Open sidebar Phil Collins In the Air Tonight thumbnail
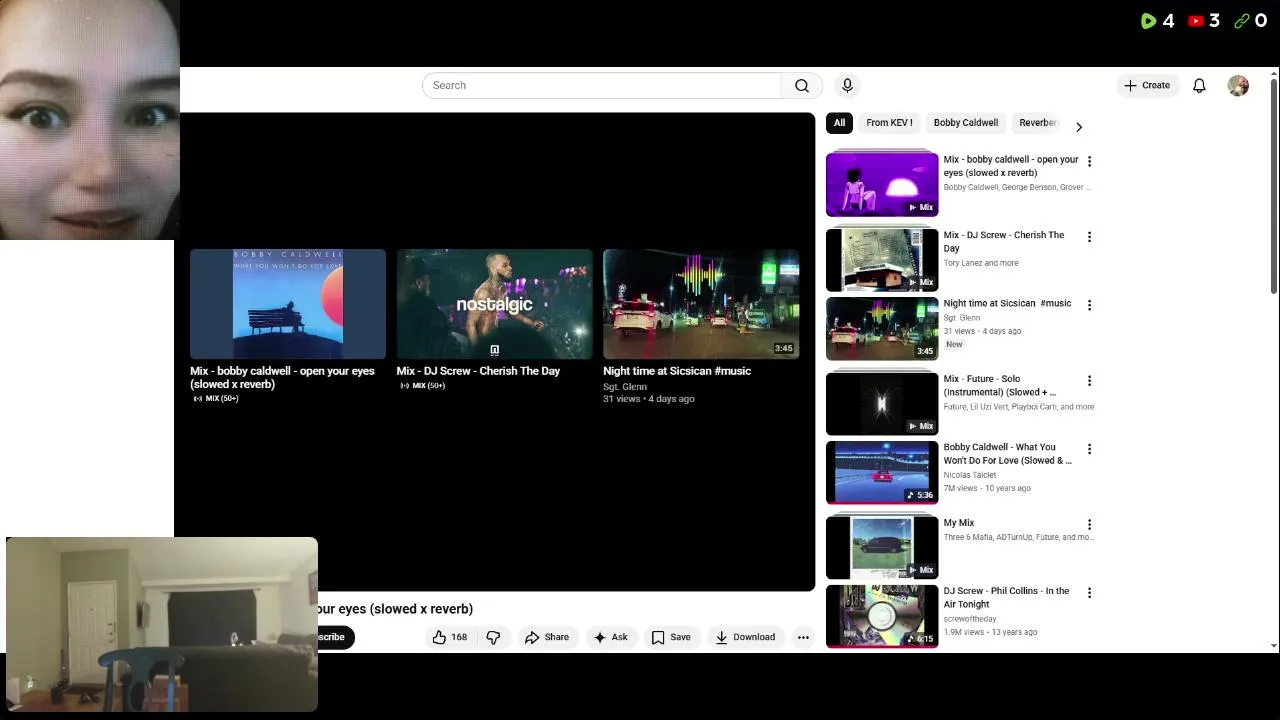 coord(882,616)
